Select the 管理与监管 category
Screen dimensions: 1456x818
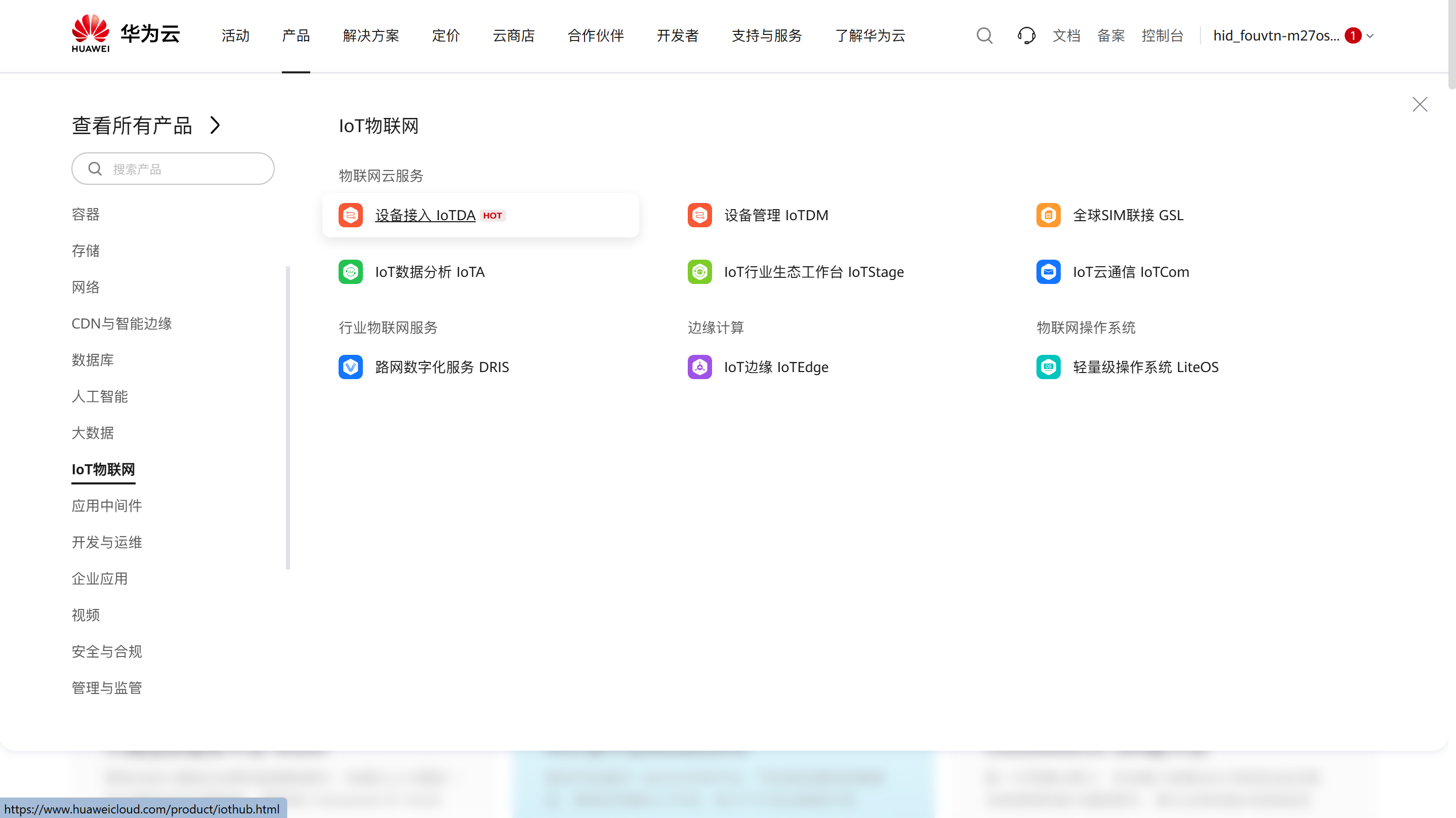pyautogui.click(x=107, y=687)
